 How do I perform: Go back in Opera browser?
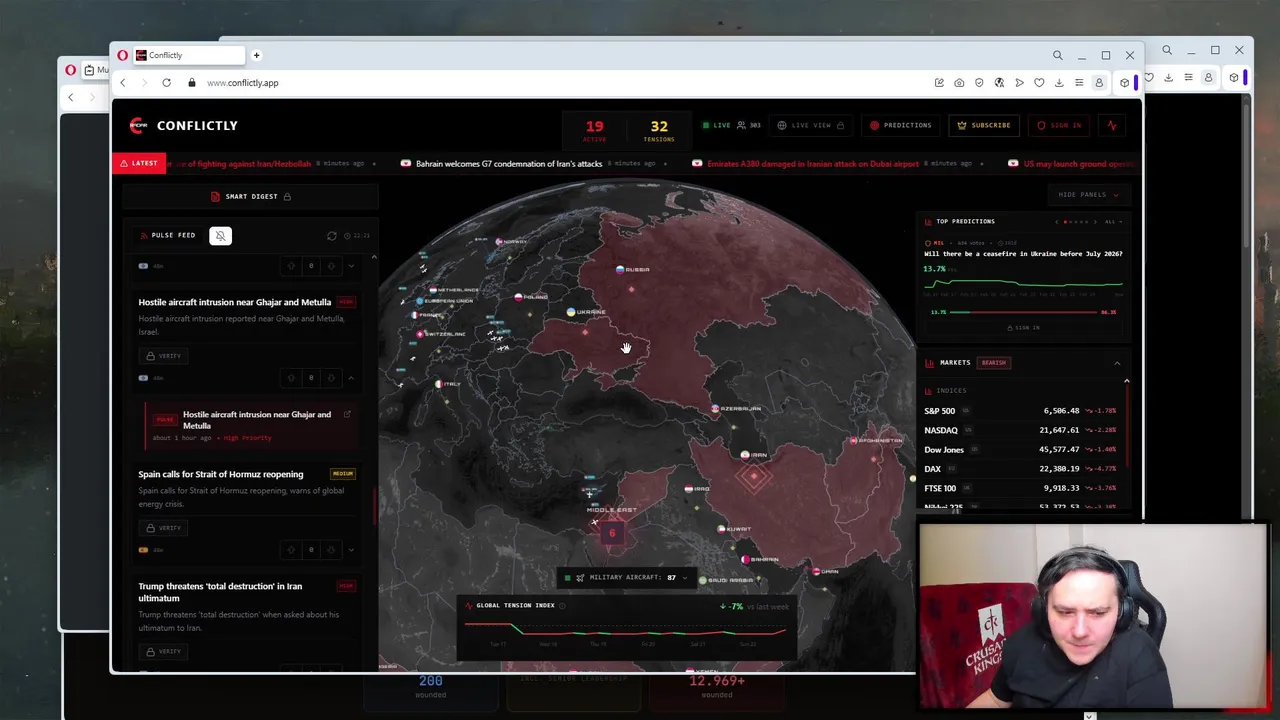click(x=122, y=83)
